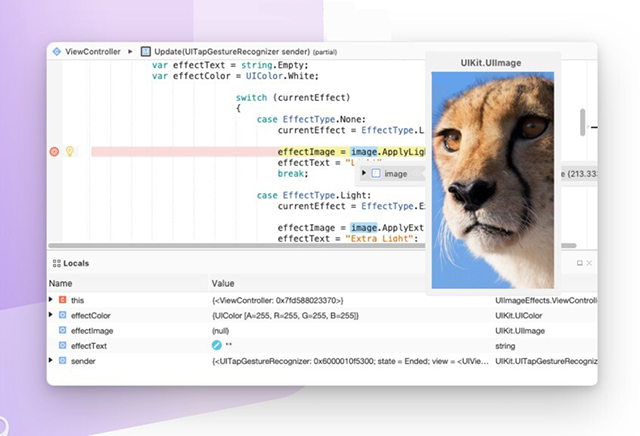Select the effectText row name
This screenshot has height=436, width=640.
[89, 346]
